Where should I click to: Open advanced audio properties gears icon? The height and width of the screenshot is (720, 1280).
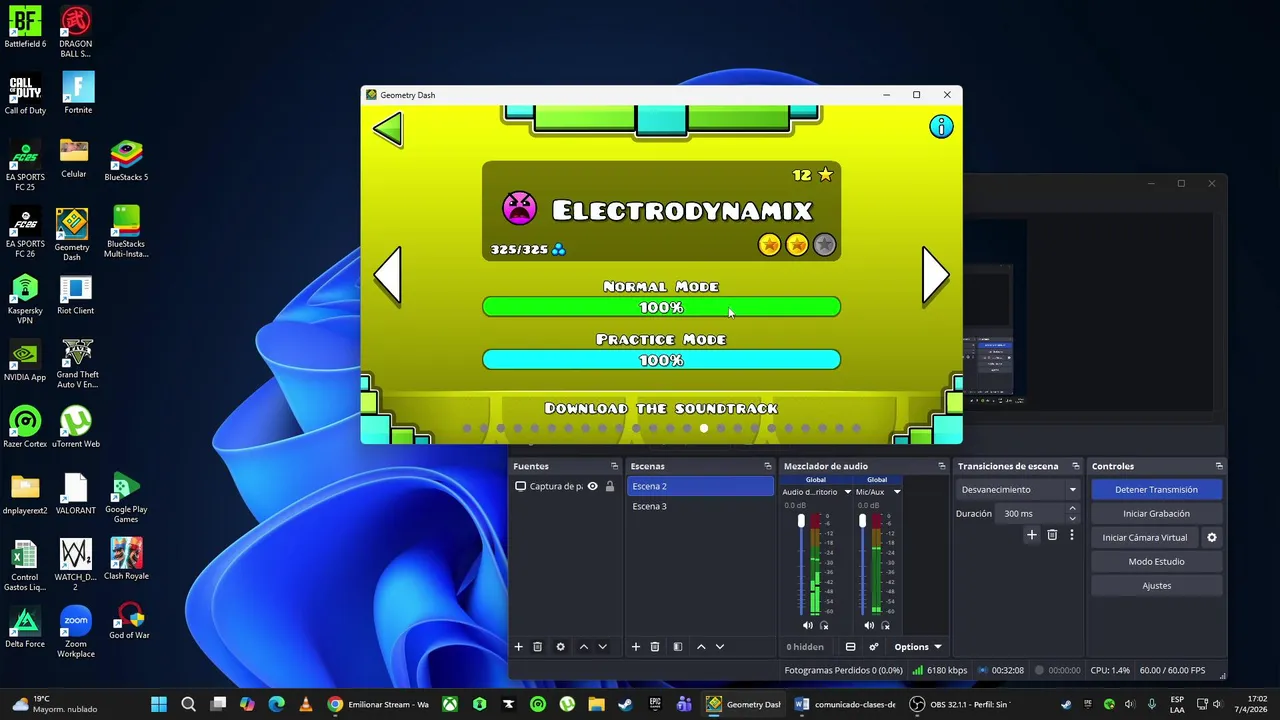[873, 647]
